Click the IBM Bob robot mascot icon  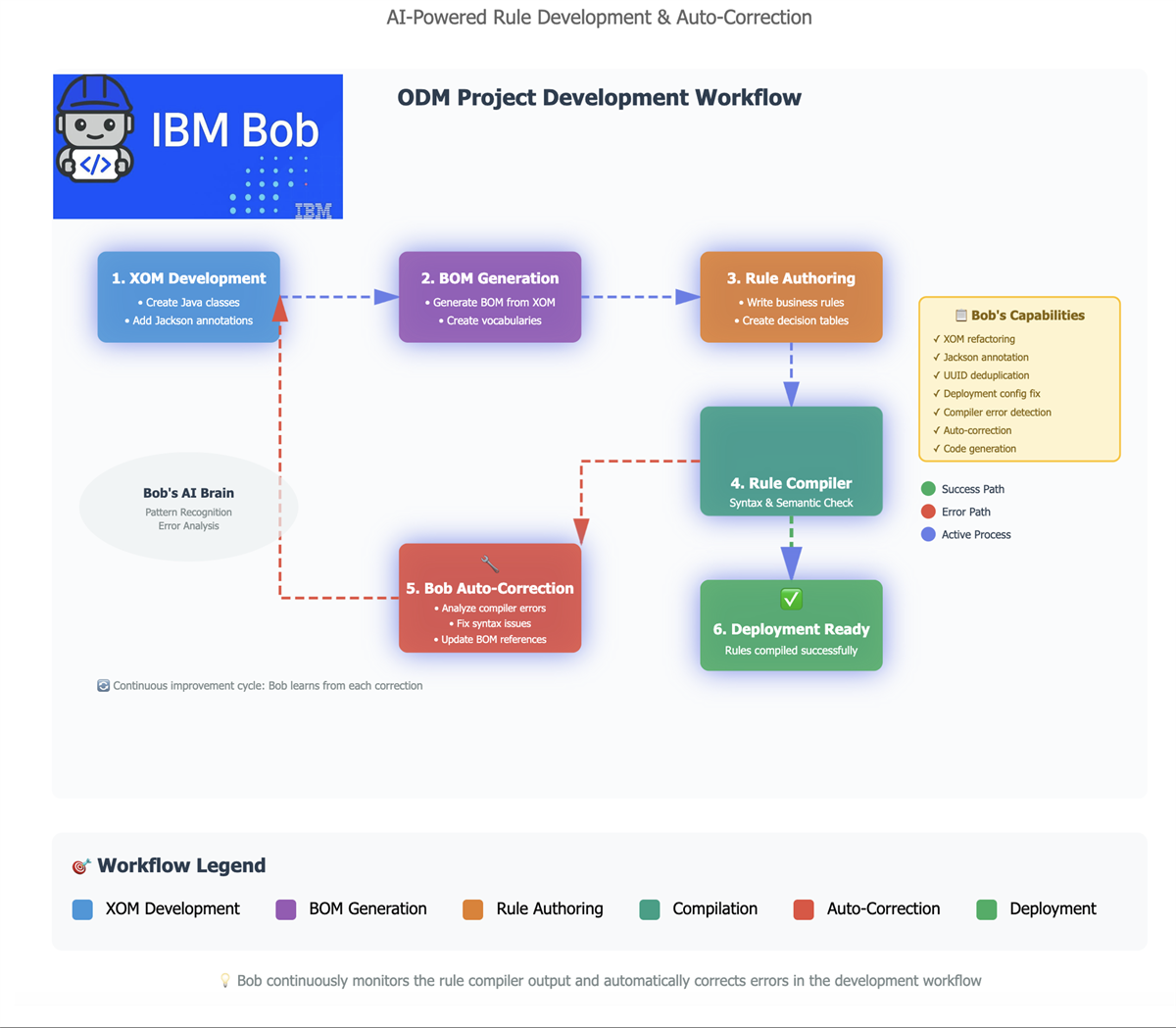pyautogui.click(x=94, y=128)
